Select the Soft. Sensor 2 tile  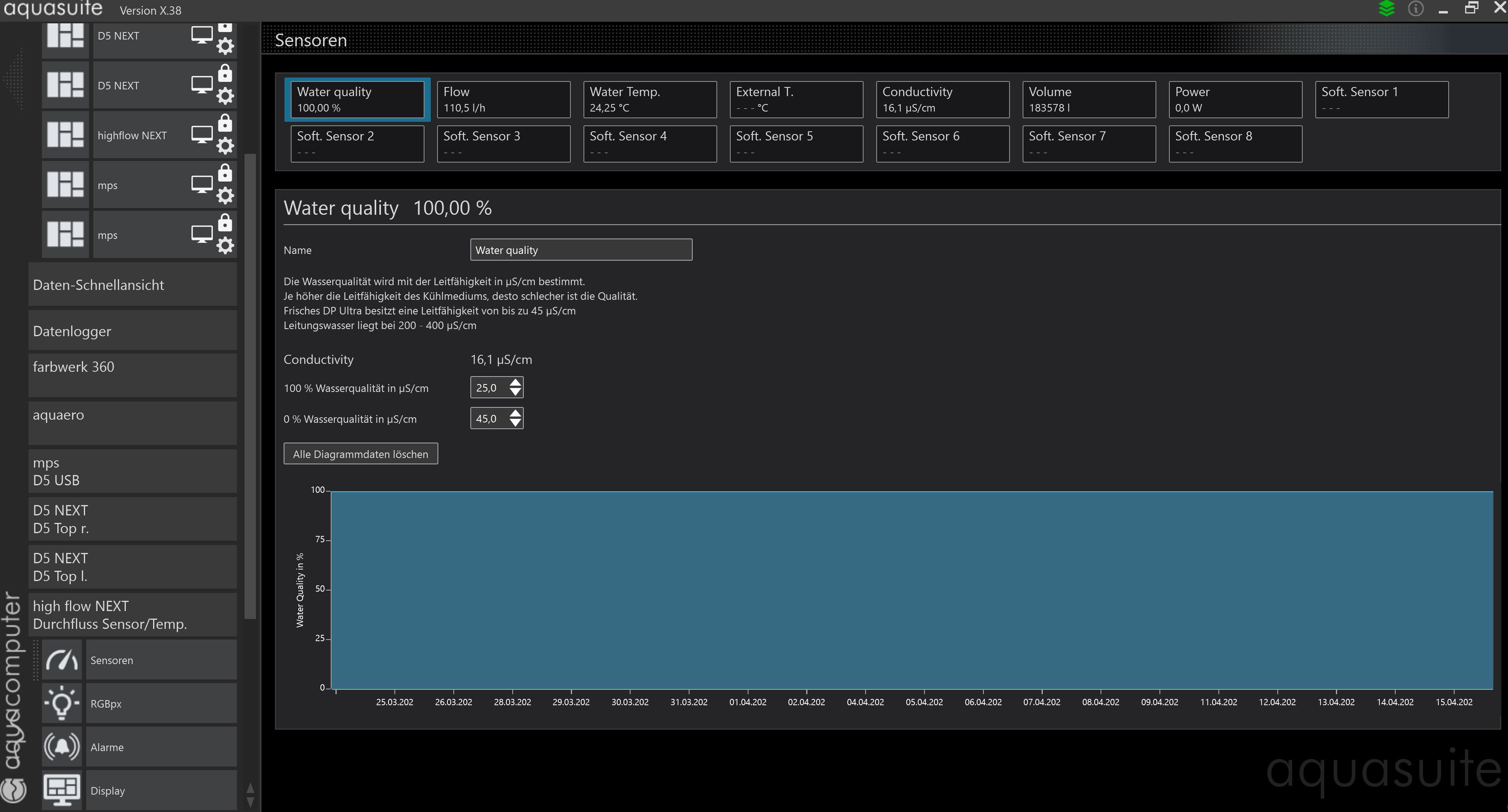click(x=357, y=144)
